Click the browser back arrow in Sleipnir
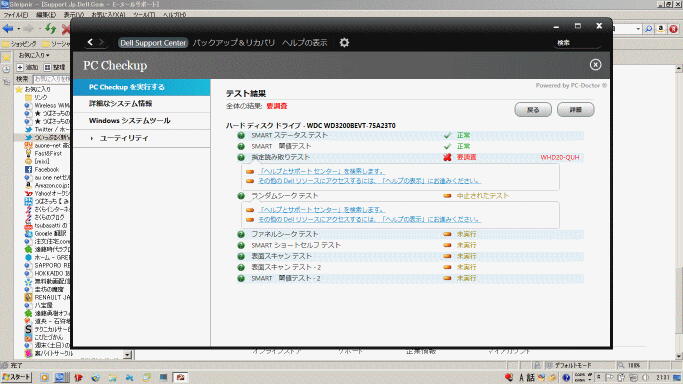The image size is (683, 384). [x=8, y=29]
